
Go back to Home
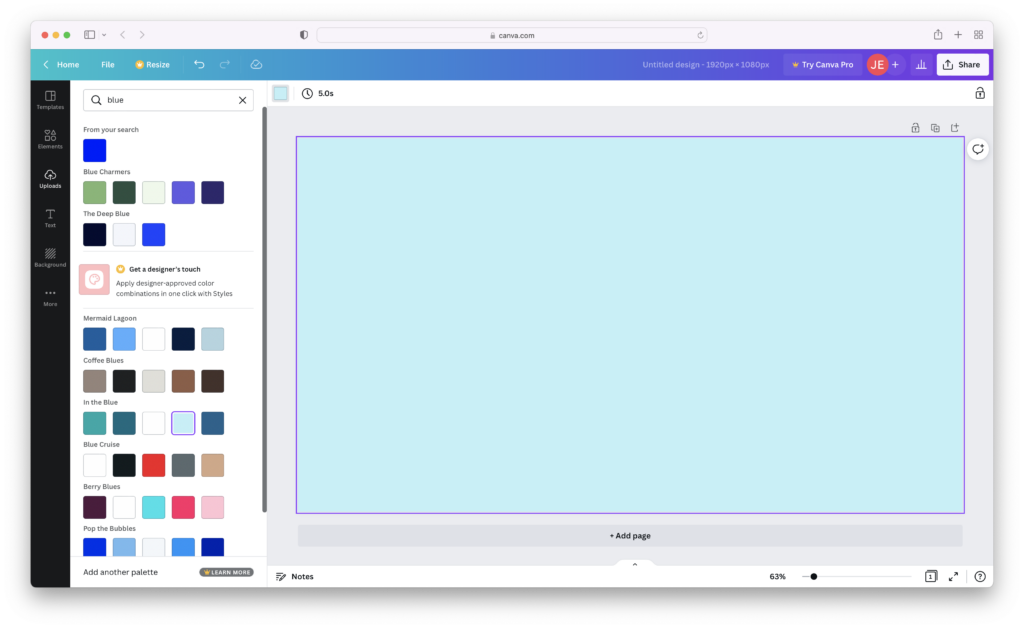[61, 65]
